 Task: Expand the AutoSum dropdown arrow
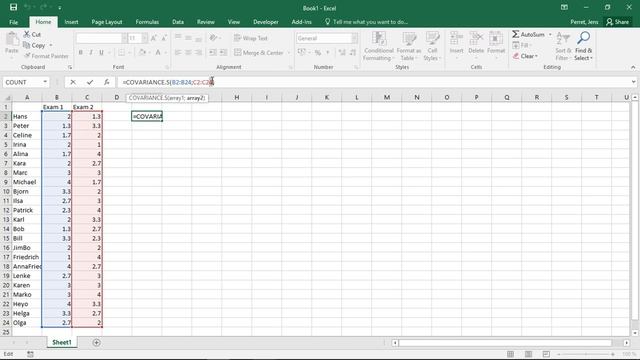click(550, 35)
